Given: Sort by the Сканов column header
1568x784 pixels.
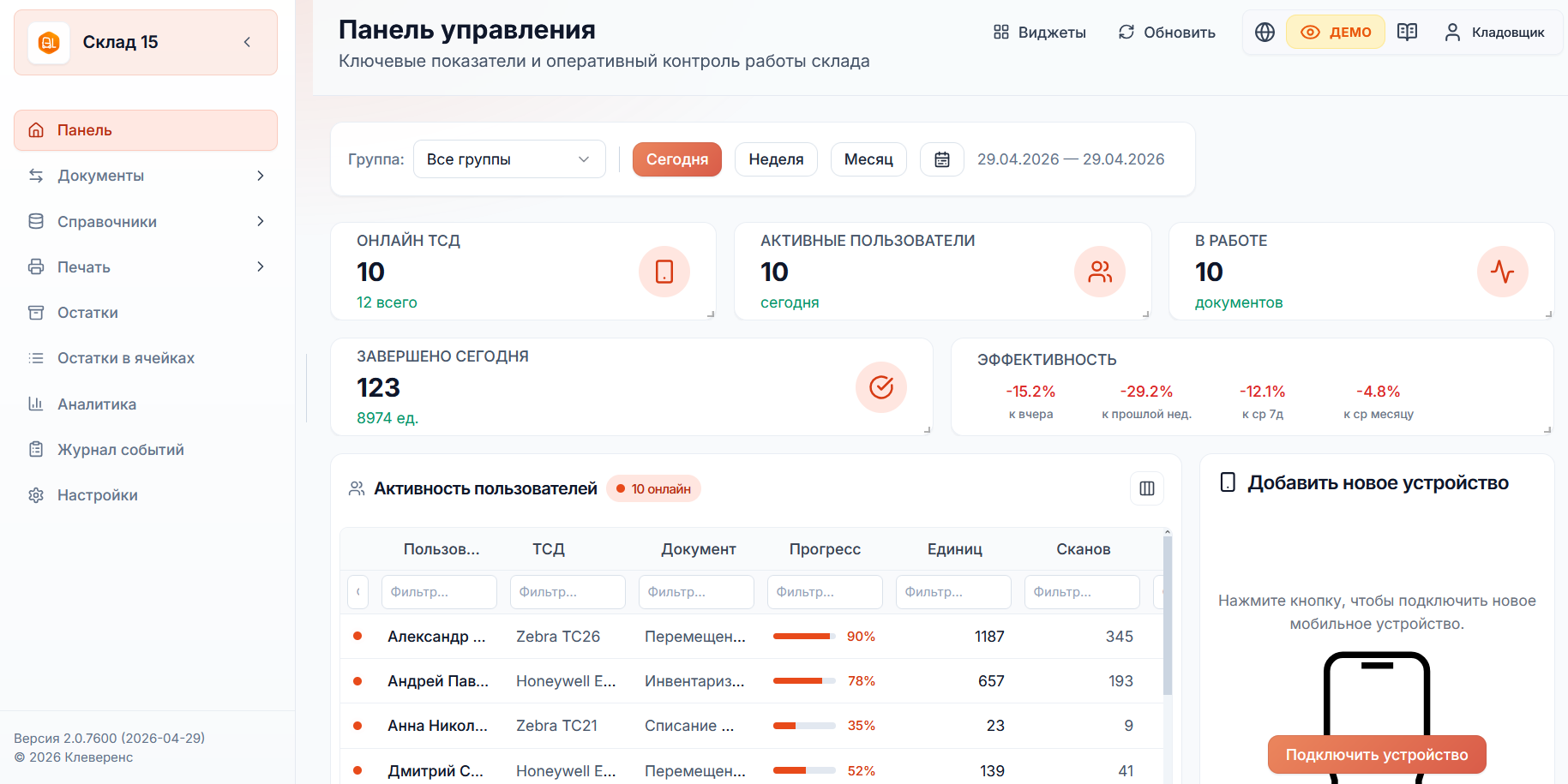Looking at the screenshot, I should (x=1084, y=549).
